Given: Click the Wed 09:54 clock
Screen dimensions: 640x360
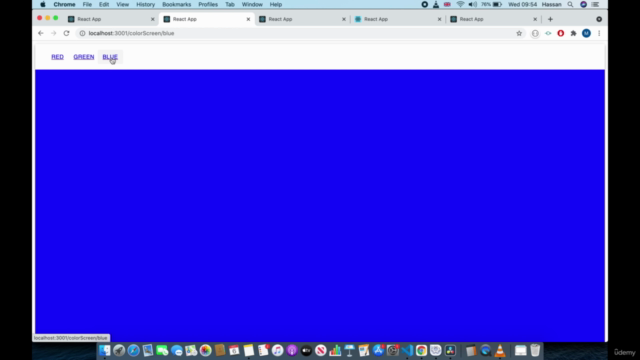Looking at the screenshot, I should point(522,4).
